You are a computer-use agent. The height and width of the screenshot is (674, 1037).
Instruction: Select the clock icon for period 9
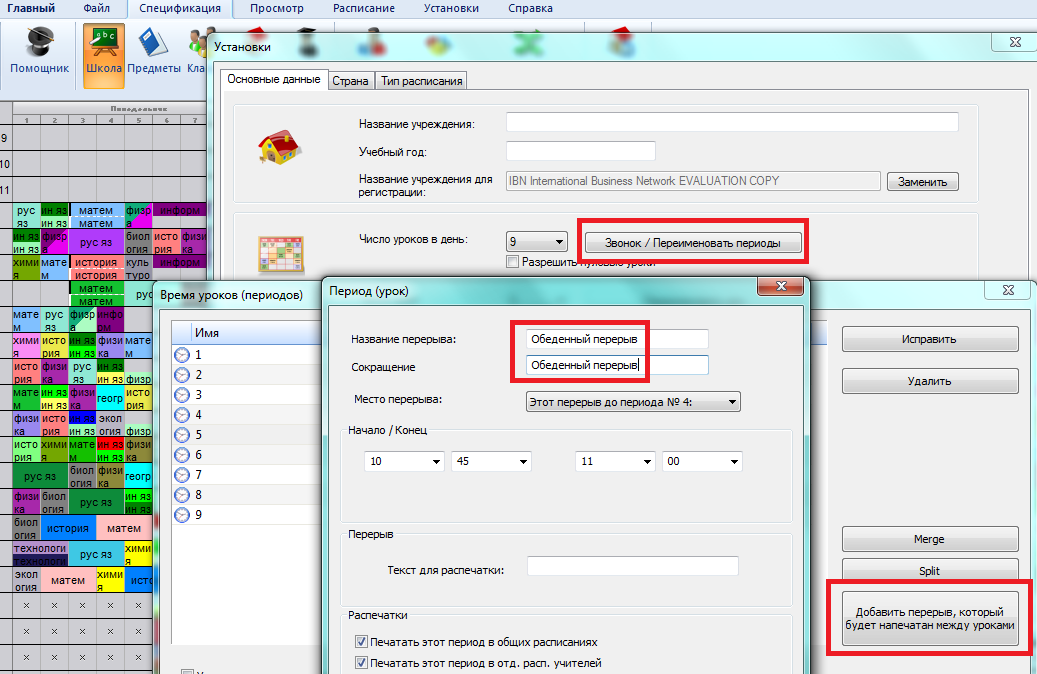(182, 515)
